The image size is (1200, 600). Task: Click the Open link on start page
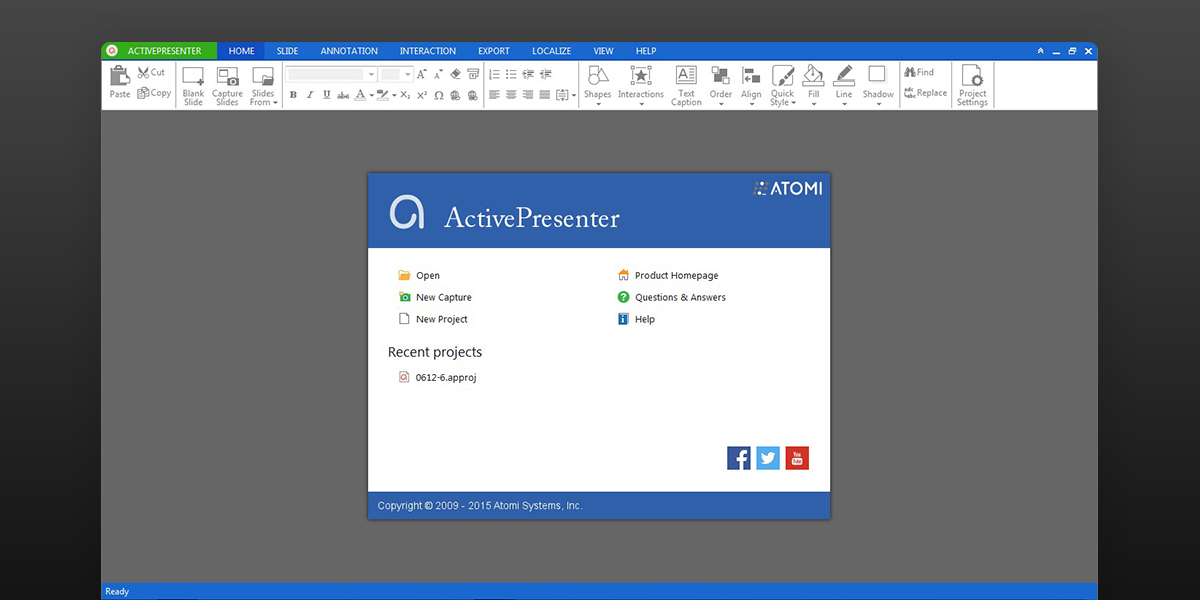tap(428, 276)
